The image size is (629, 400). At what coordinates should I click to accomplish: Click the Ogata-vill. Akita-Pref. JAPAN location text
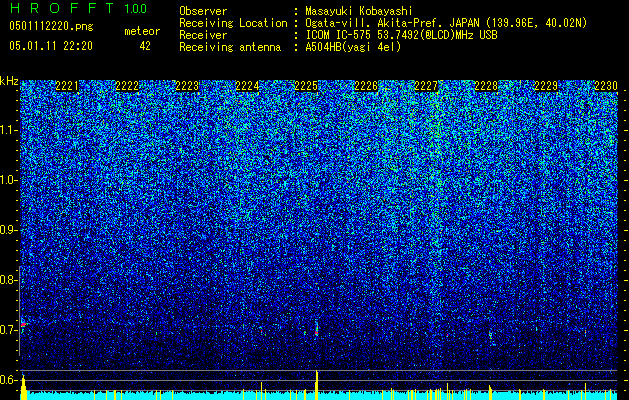pyautogui.click(x=446, y=23)
